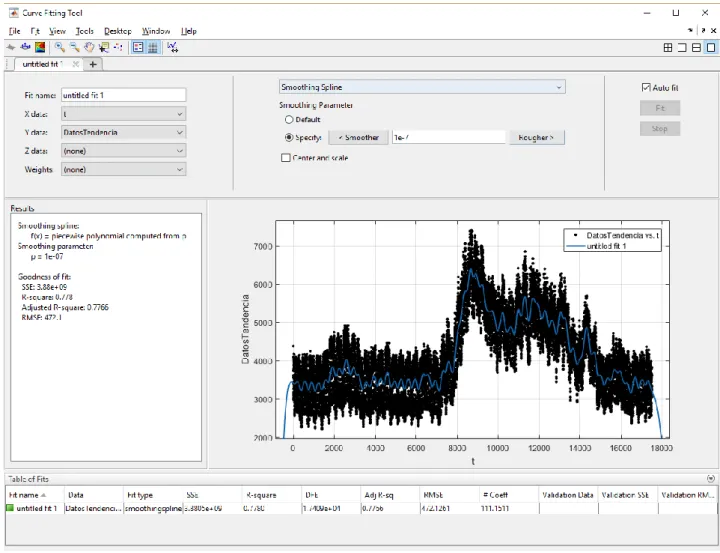Select the pan hand tool
Image resolution: width=720 pixels, height=553 pixels.
coord(89,47)
